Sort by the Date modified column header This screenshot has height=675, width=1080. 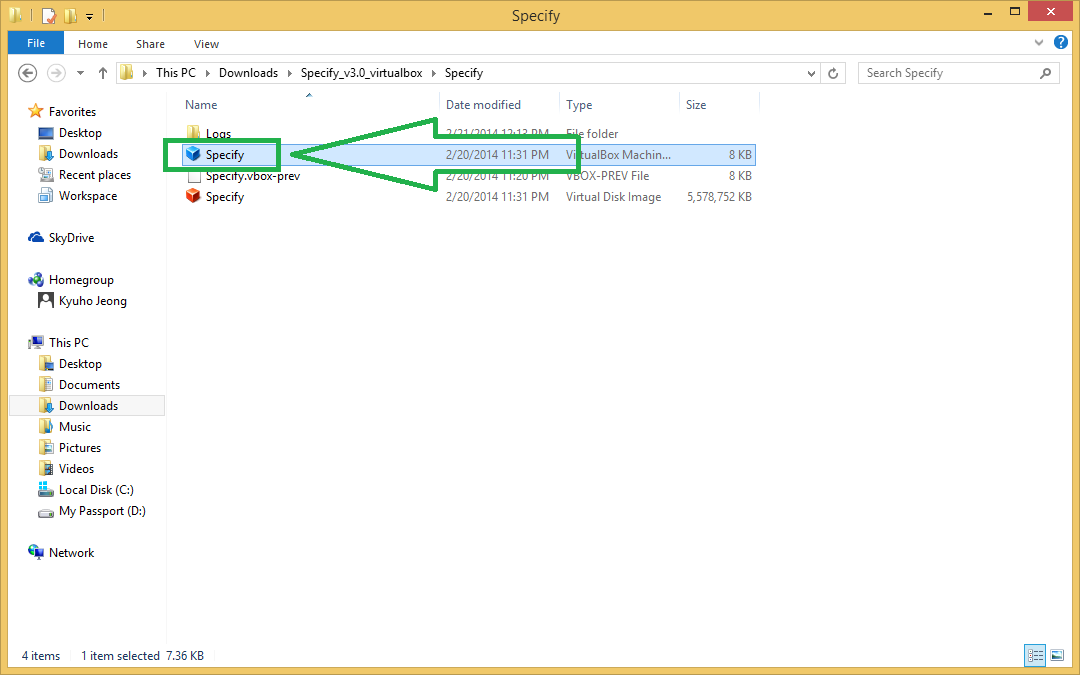(x=483, y=105)
